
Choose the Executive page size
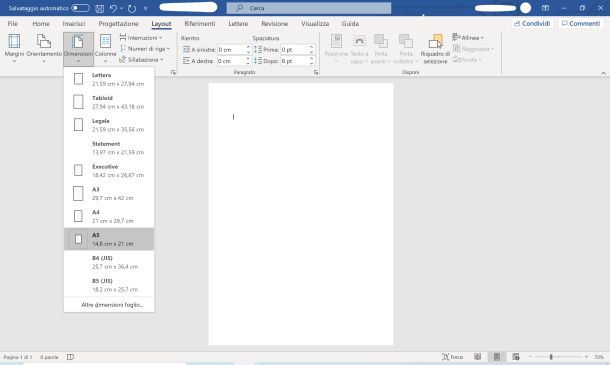(x=109, y=170)
